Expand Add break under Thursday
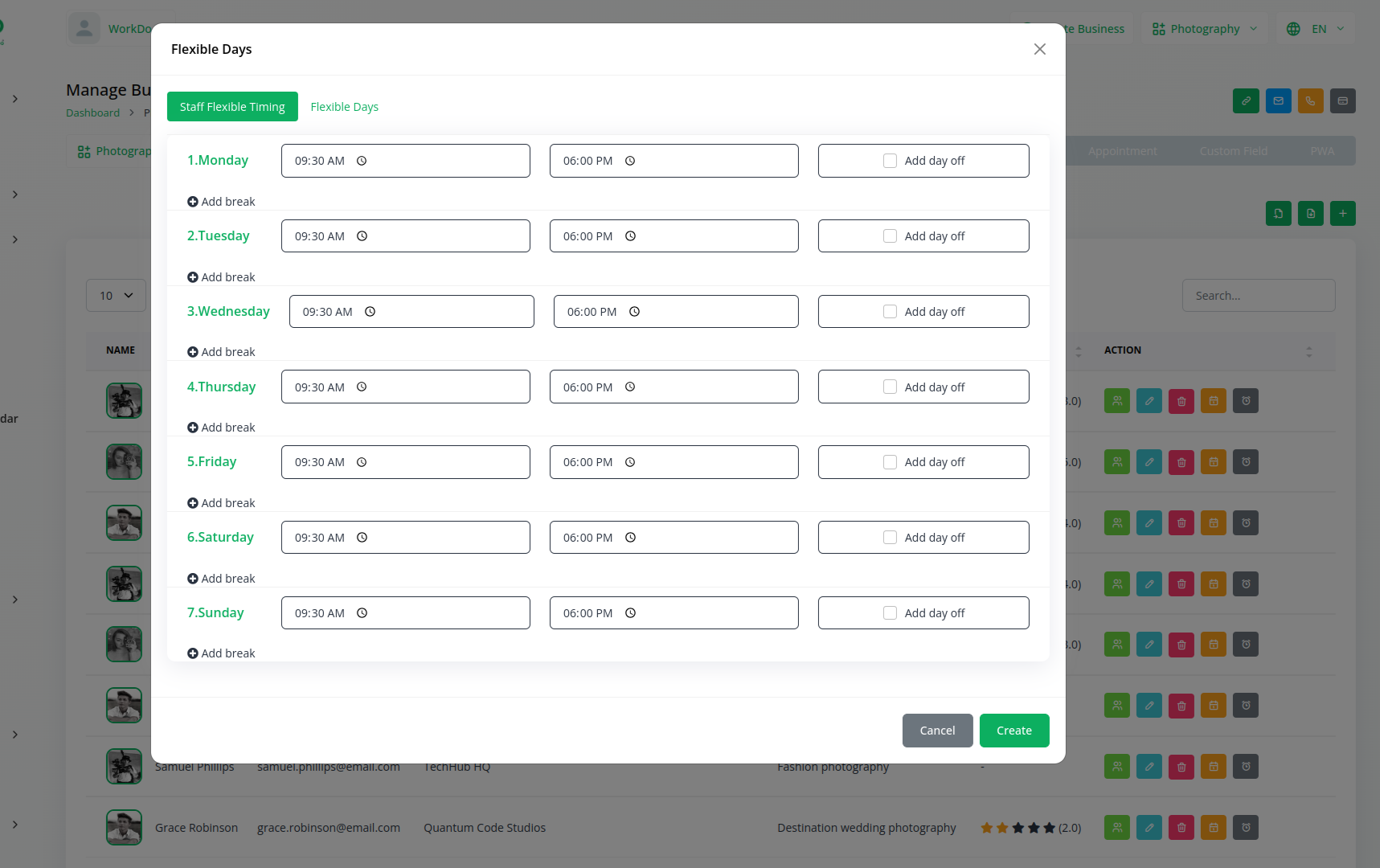The image size is (1380, 868). (221, 428)
